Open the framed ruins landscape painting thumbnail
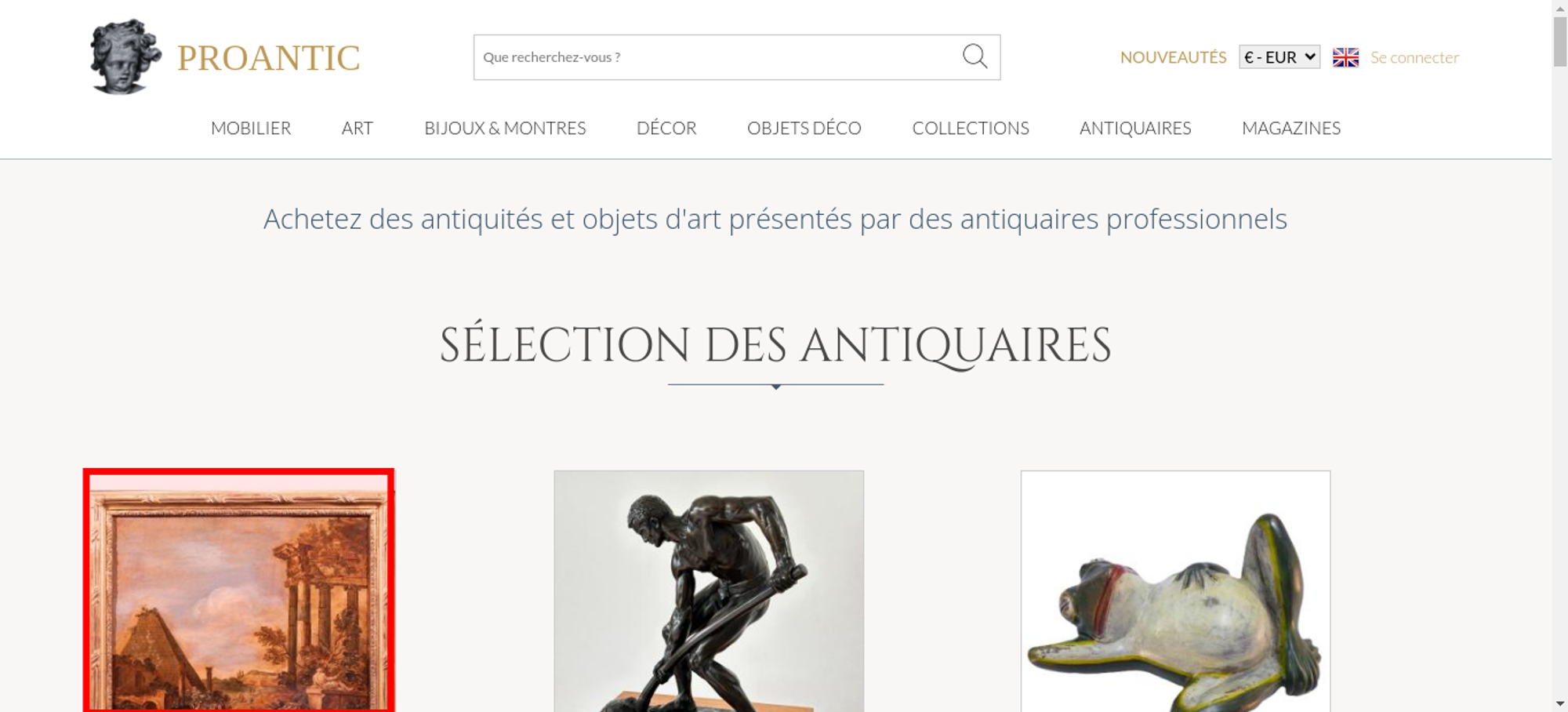 point(239,591)
